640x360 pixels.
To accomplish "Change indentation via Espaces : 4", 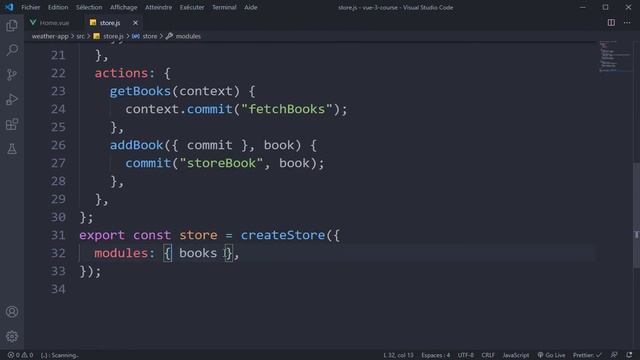I will point(436,355).
